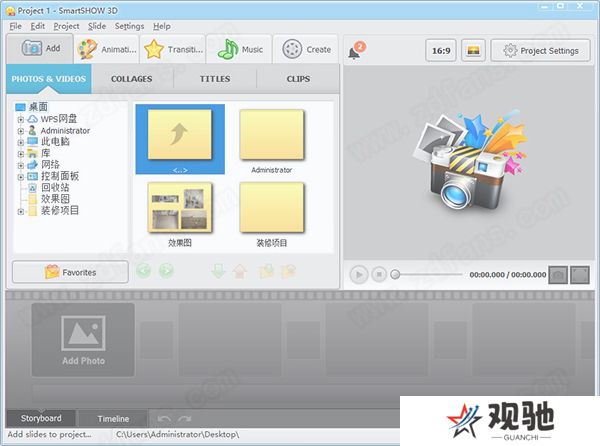The image size is (600, 446).
Task: Open the Slide menu
Action: point(97,26)
